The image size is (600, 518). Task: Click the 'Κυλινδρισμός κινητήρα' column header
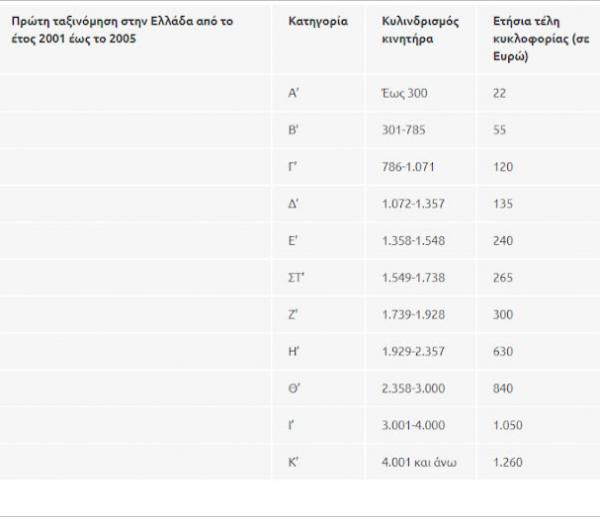[x=420, y=29]
